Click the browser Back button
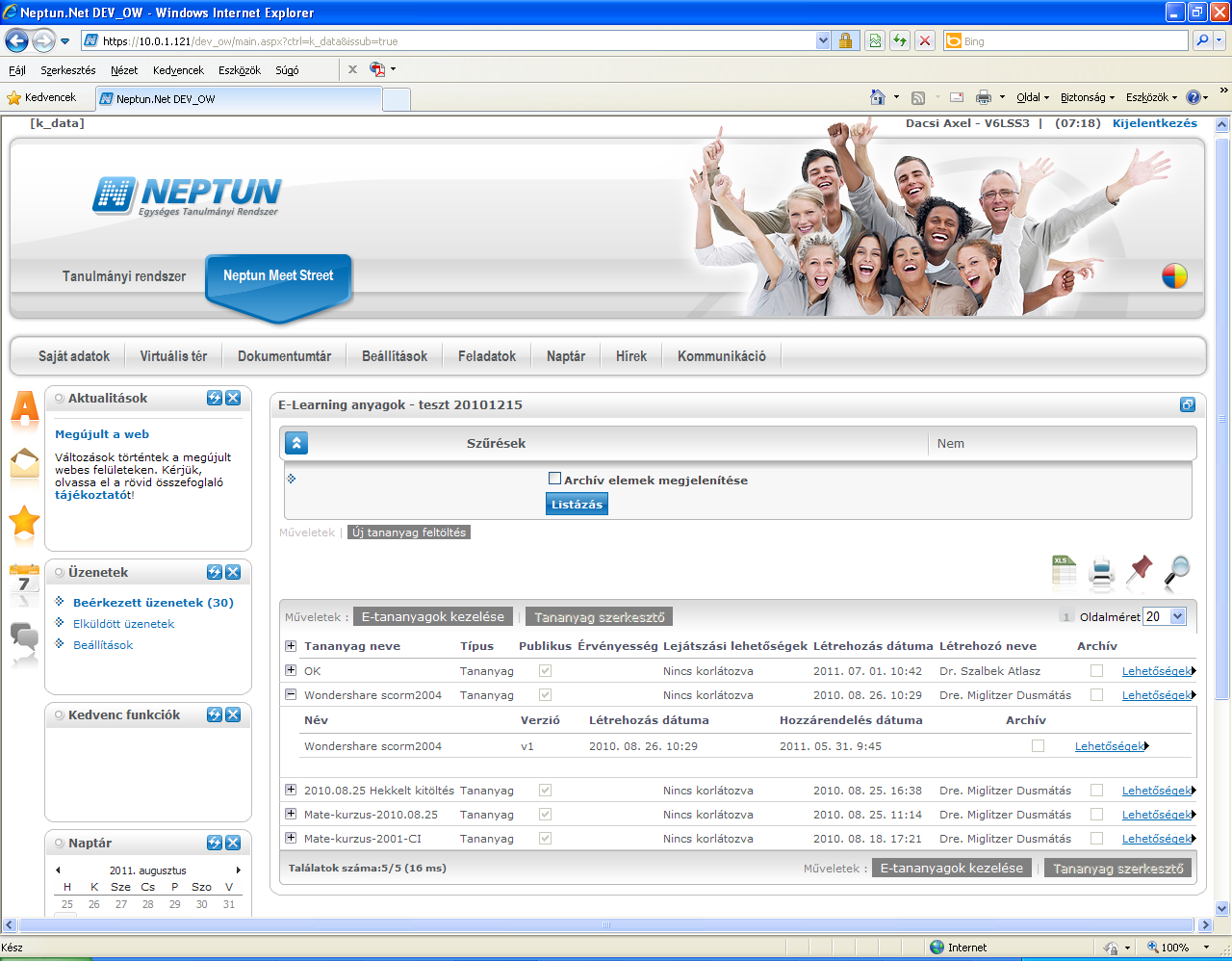Screen dimensions: 1232x961 click(16, 40)
